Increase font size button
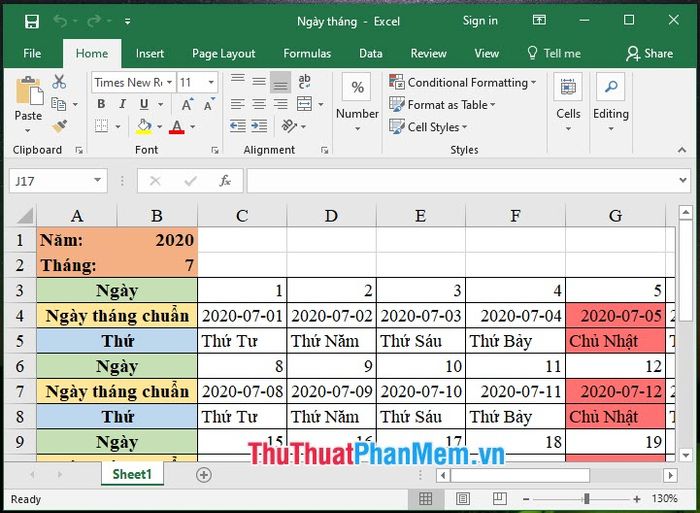The image size is (700, 513). [188, 104]
